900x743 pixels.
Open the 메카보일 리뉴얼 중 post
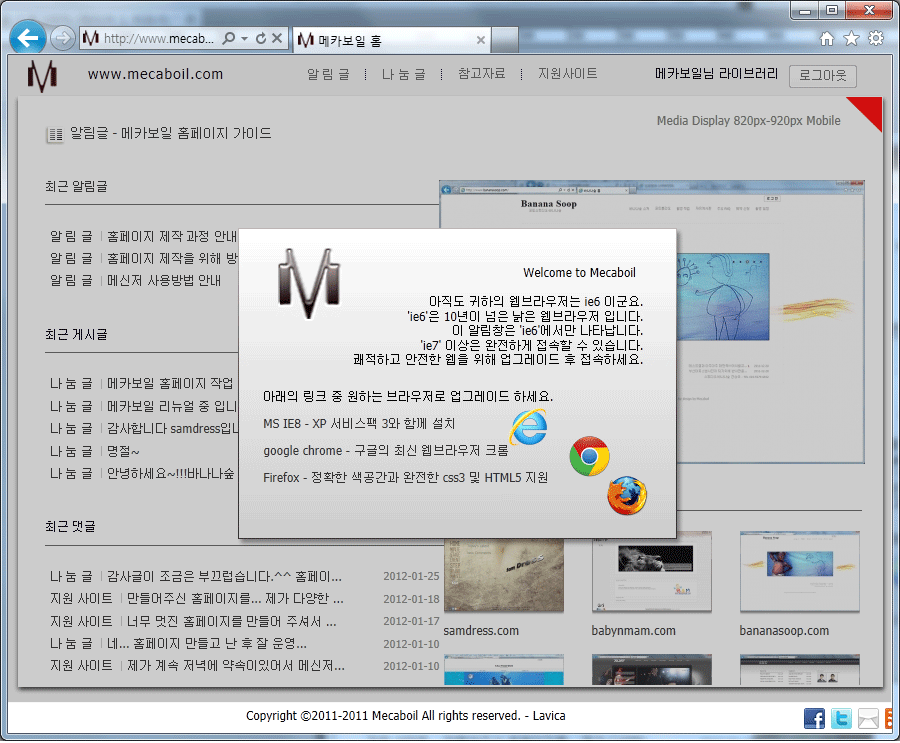tap(172, 407)
